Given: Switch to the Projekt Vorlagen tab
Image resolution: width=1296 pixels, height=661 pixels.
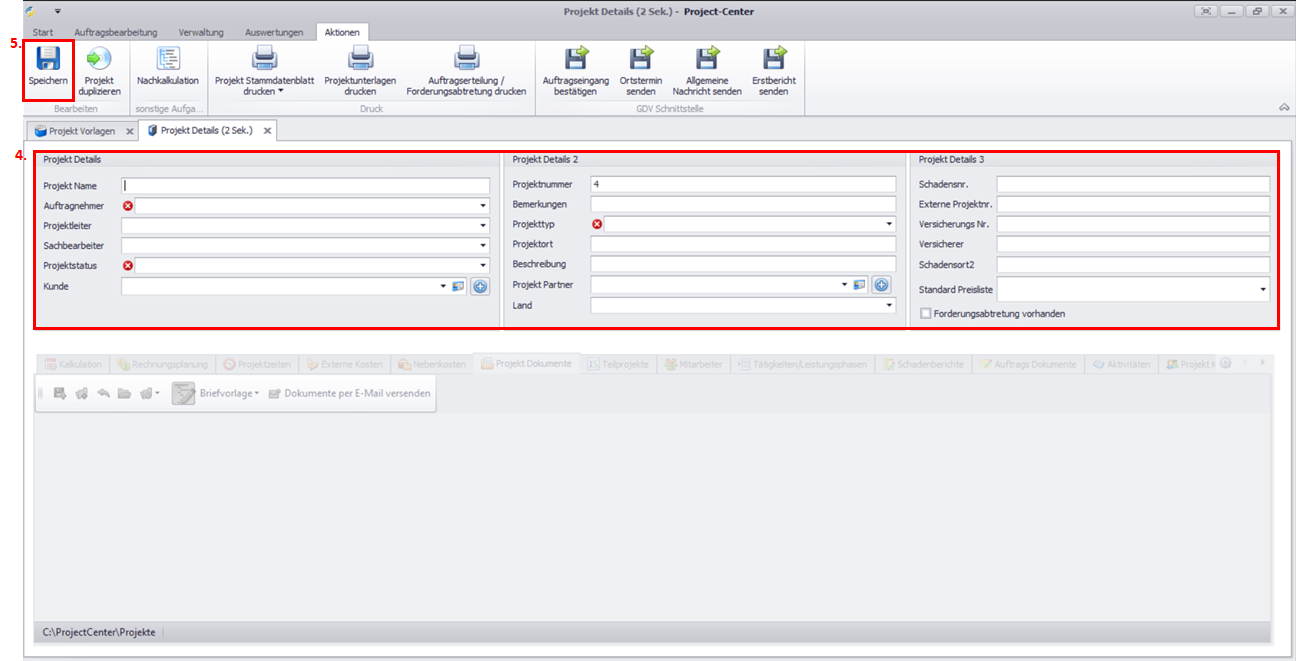Looking at the screenshot, I should 82,131.
